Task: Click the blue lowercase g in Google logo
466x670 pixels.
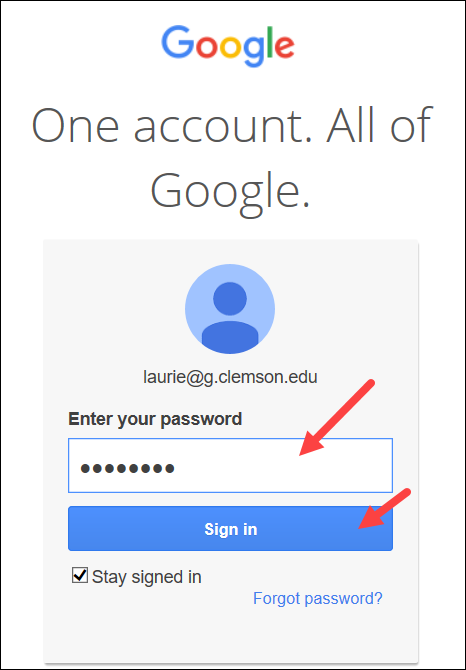Action: tap(255, 51)
